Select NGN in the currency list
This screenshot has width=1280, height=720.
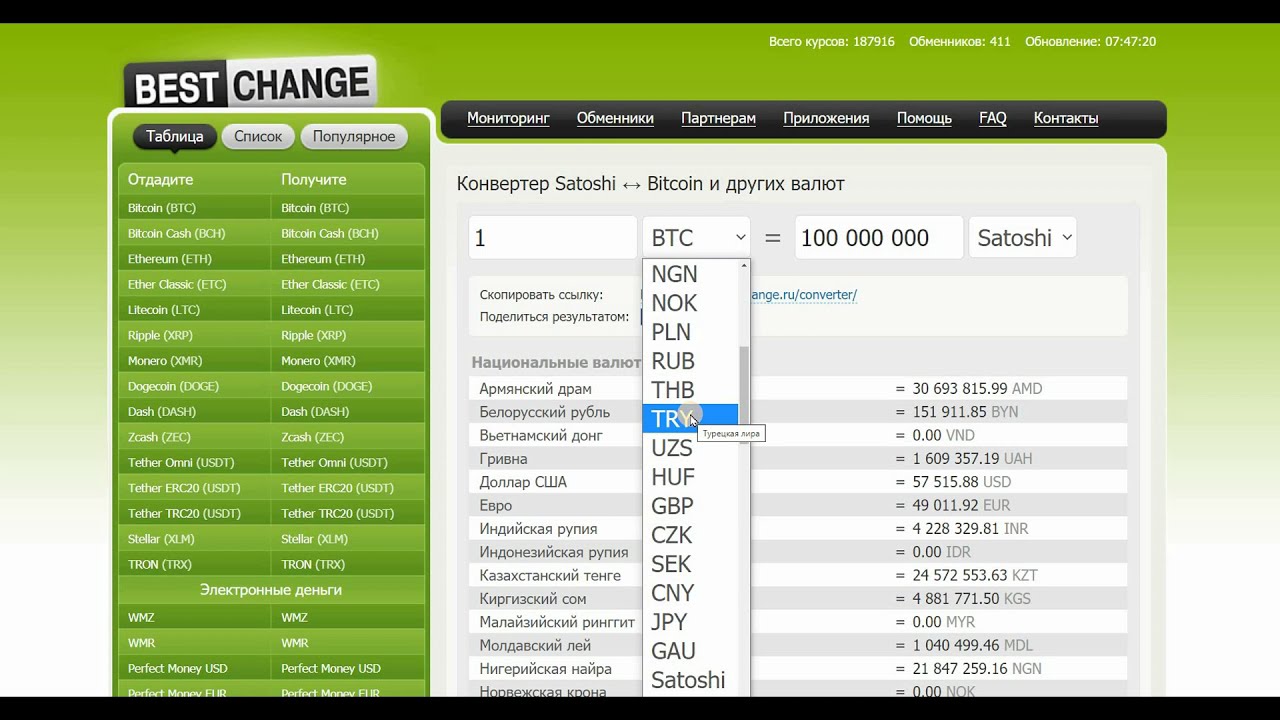[x=690, y=274]
